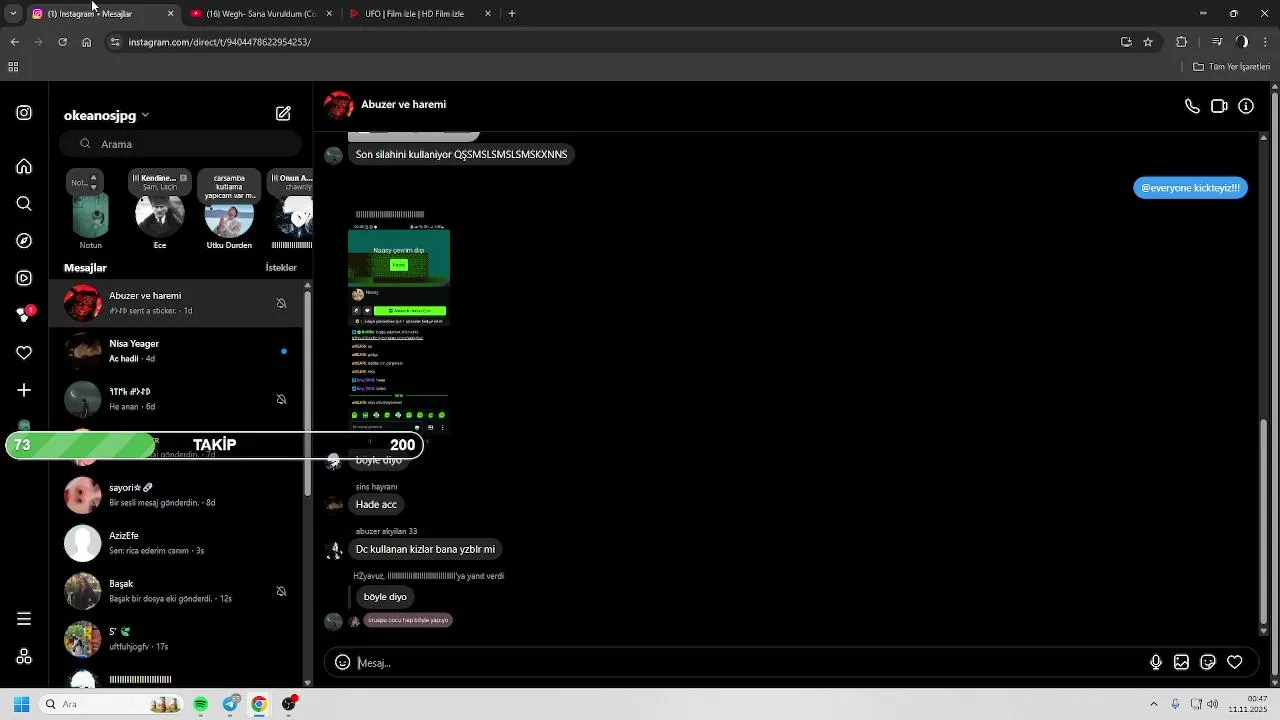Go to the Home feed icon in the sidebar

24,166
